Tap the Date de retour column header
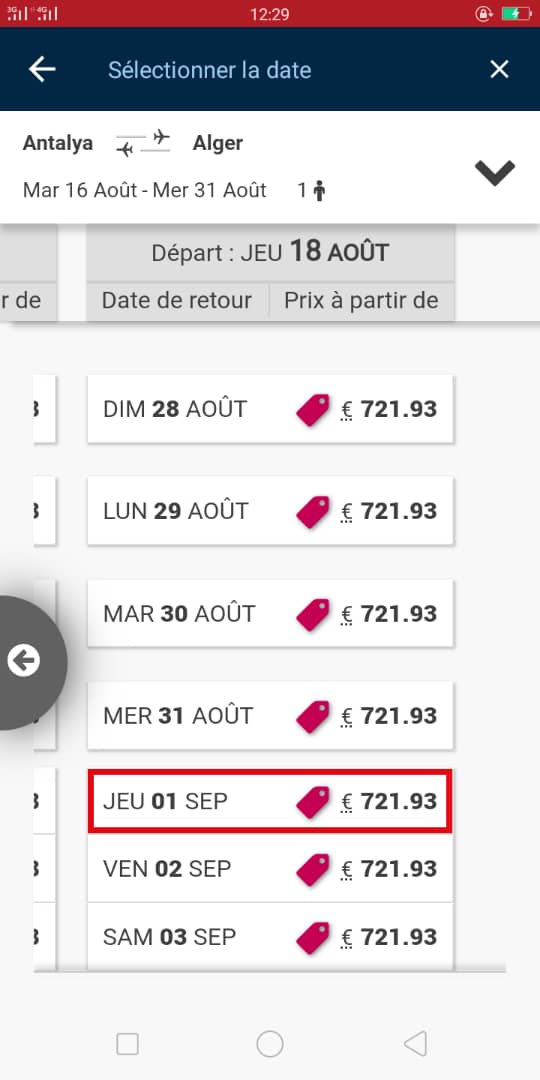Image resolution: width=540 pixels, height=1080 pixels. [177, 300]
